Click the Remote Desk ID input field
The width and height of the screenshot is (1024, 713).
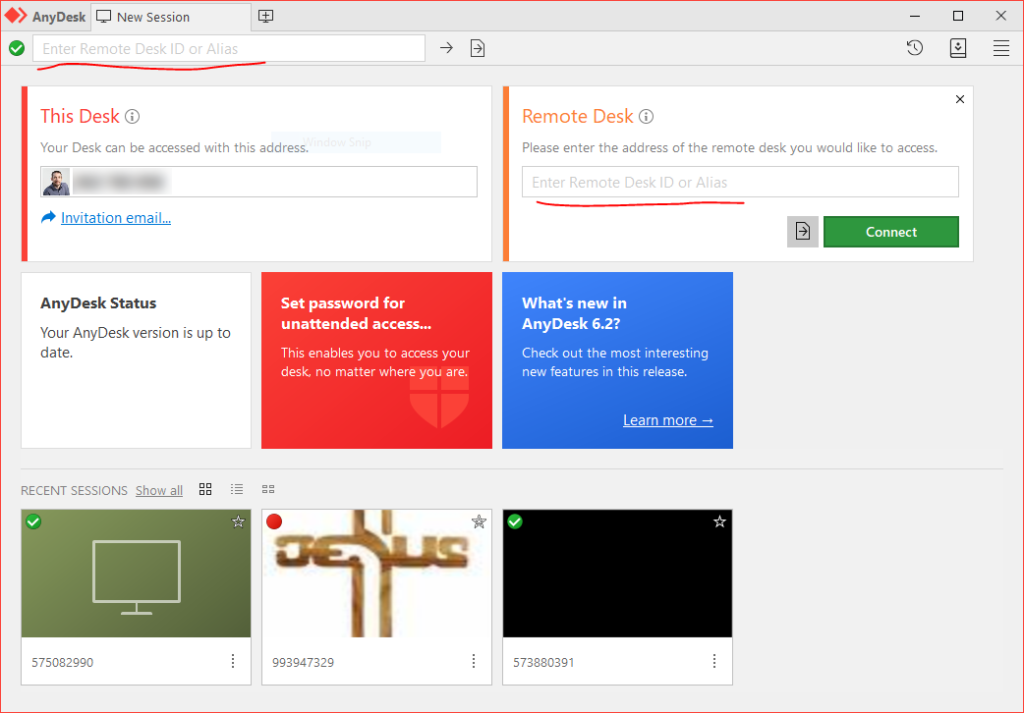pyautogui.click(x=740, y=182)
